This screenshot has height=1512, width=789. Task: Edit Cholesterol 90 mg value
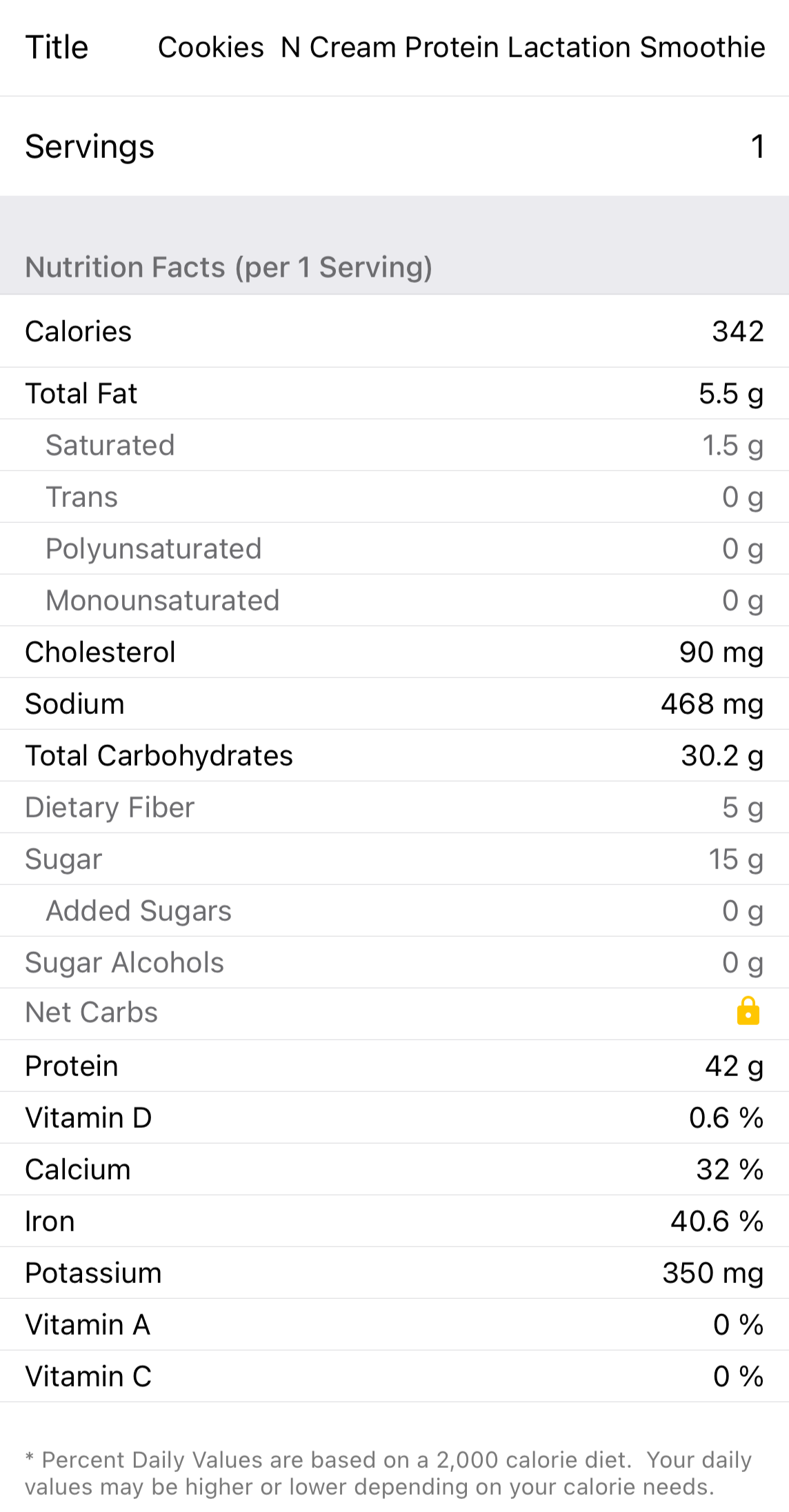pyautogui.click(x=721, y=653)
